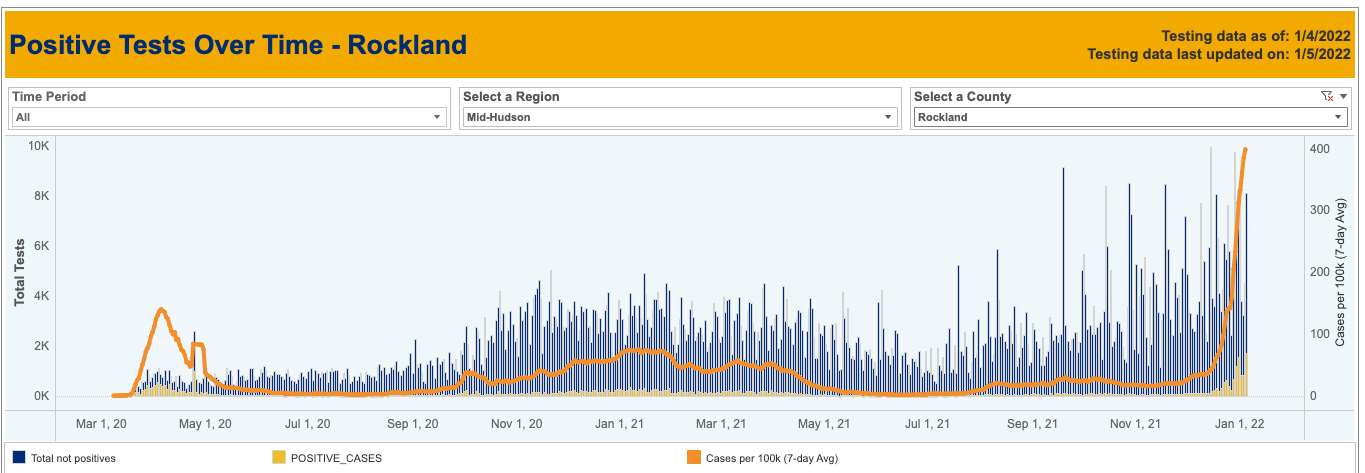Click the Nov 1, 21 axis label

click(1136, 424)
